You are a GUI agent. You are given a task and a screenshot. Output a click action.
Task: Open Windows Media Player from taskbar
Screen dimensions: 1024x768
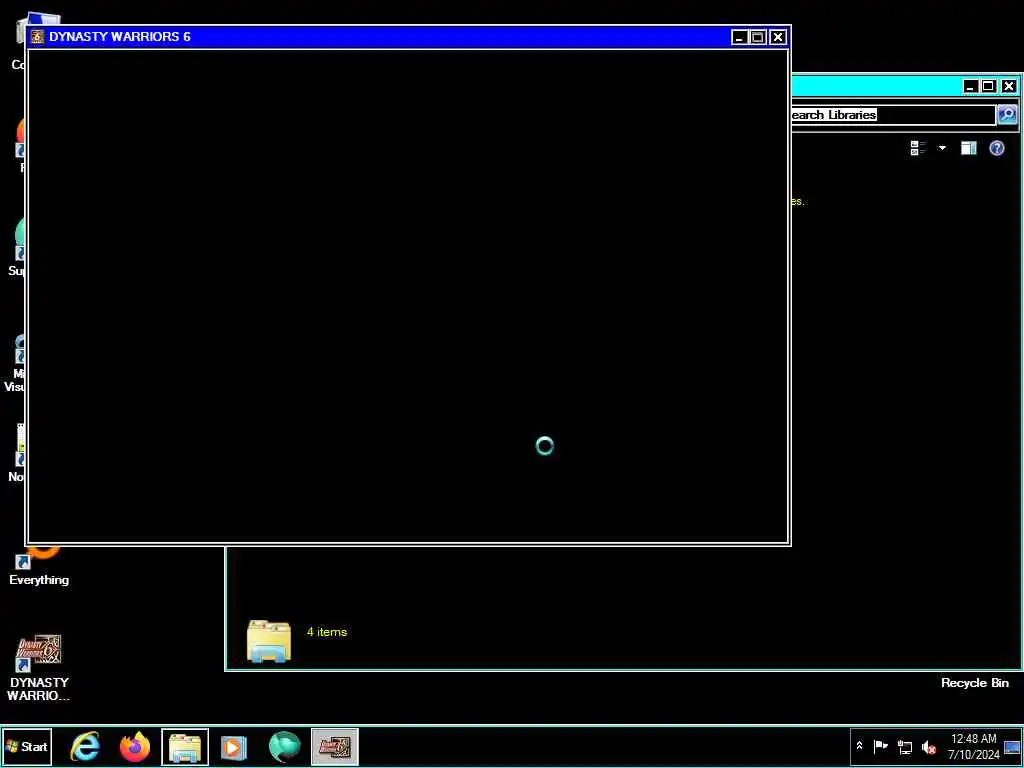[x=233, y=746]
